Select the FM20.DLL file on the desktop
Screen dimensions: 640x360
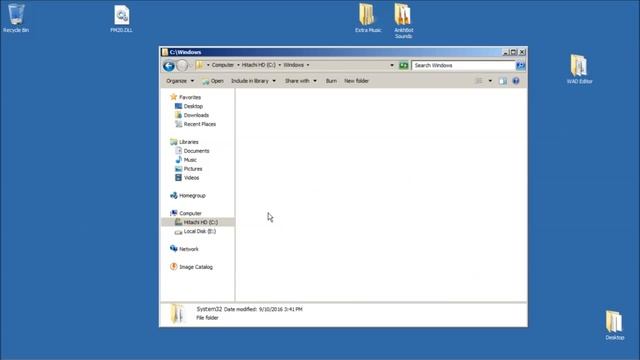[121, 18]
